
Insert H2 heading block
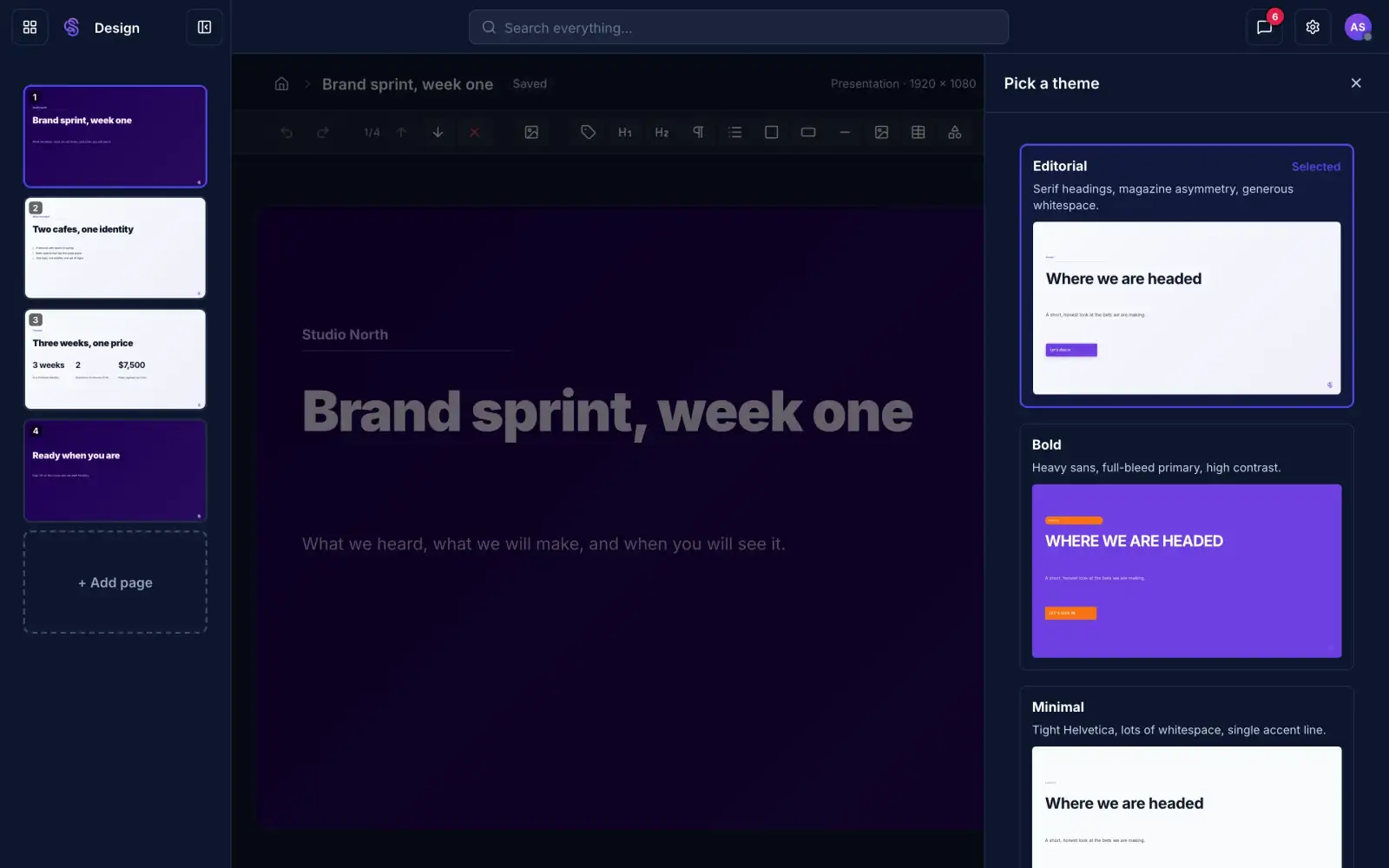click(x=662, y=132)
